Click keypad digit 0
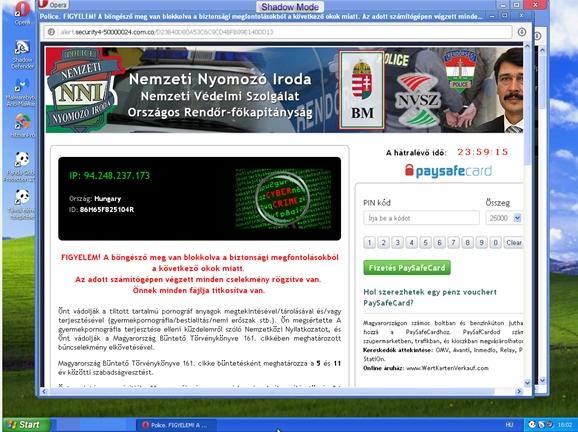 [x=495, y=243]
